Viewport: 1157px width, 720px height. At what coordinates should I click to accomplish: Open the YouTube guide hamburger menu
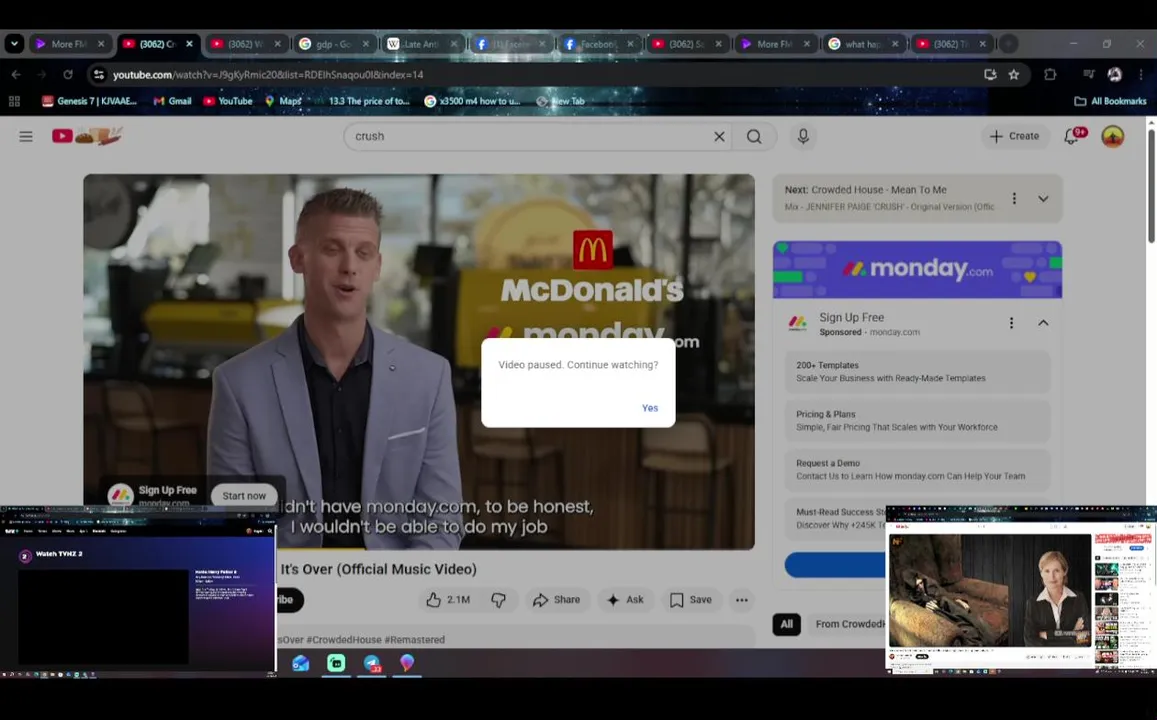coord(26,136)
